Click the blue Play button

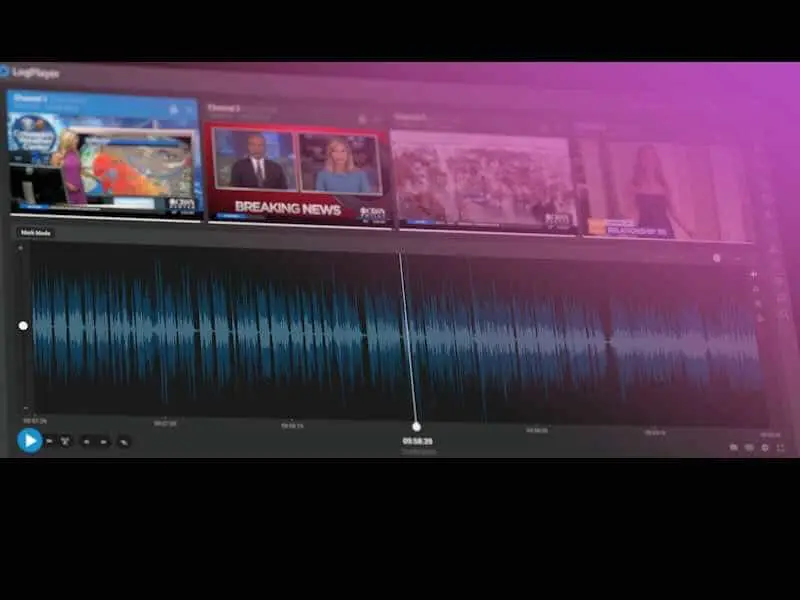tap(30, 439)
